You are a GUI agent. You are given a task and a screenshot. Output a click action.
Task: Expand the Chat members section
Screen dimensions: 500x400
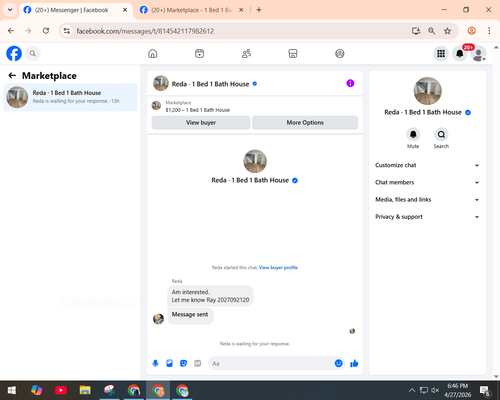pos(427,182)
